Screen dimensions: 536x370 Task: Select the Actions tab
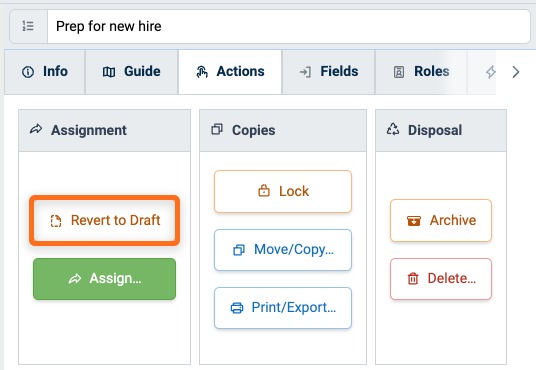tap(230, 72)
